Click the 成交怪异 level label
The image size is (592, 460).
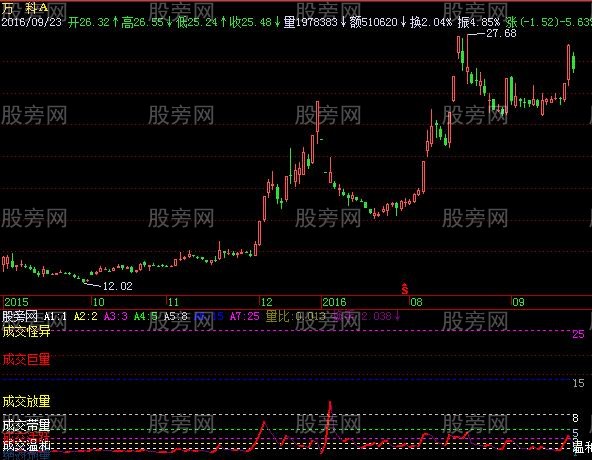[x=26, y=332]
